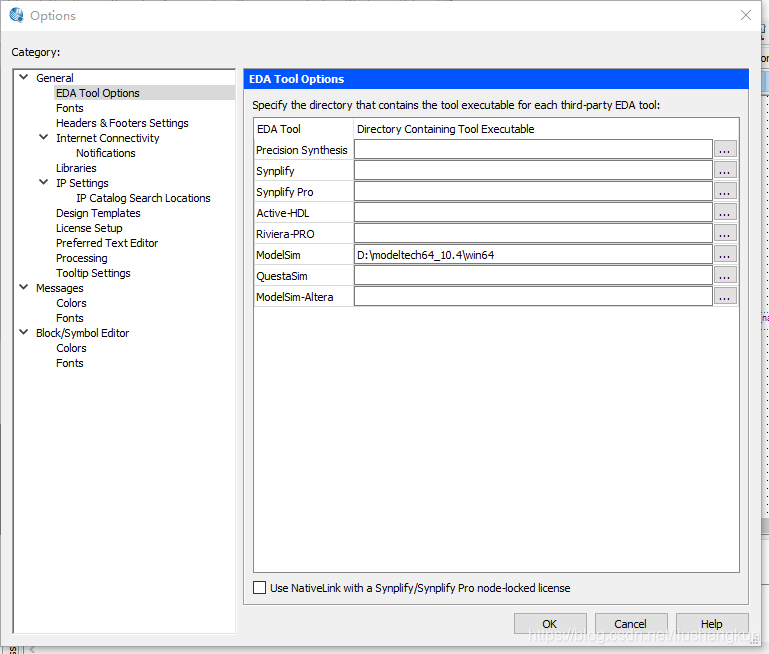Viewport: 769px width, 654px height.
Task: Open Fonts under Block/Symbol Editor
Action: tap(70, 363)
